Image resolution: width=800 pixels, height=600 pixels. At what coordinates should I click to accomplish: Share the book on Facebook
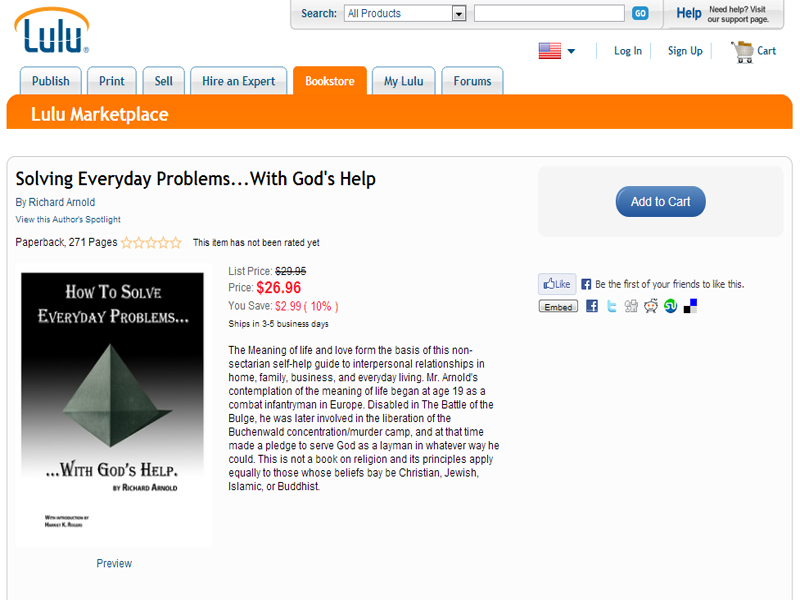click(x=592, y=306)
